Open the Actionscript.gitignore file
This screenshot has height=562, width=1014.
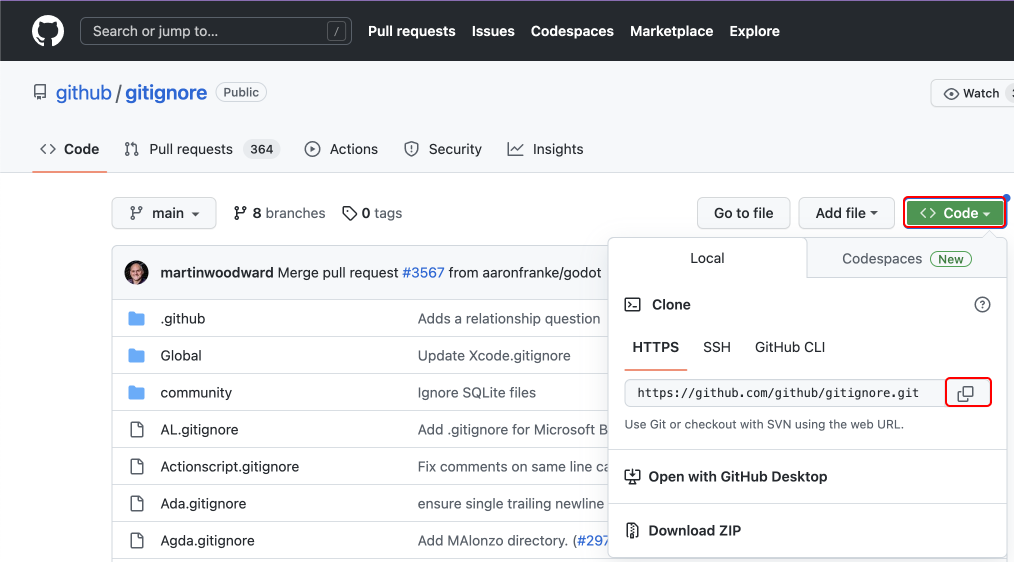tap(230, 466)
